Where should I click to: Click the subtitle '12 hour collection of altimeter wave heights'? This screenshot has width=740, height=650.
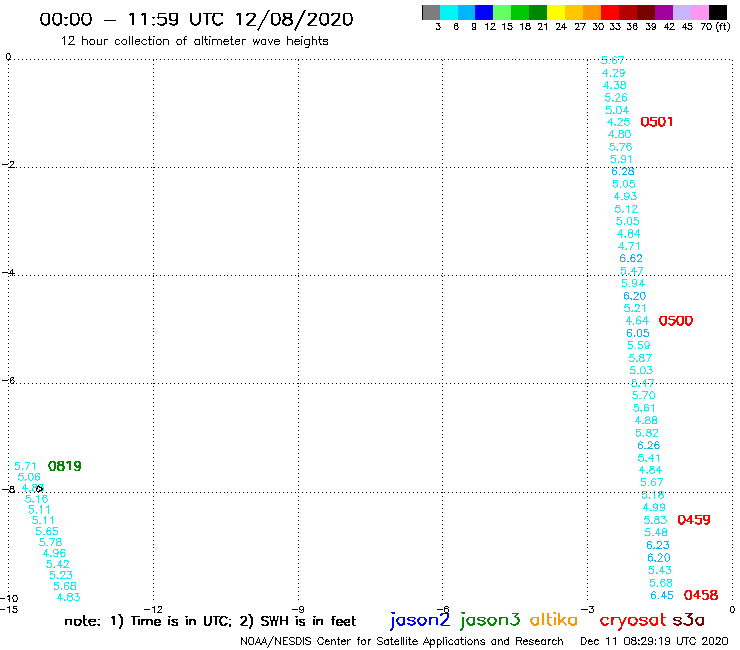point(194,41)
